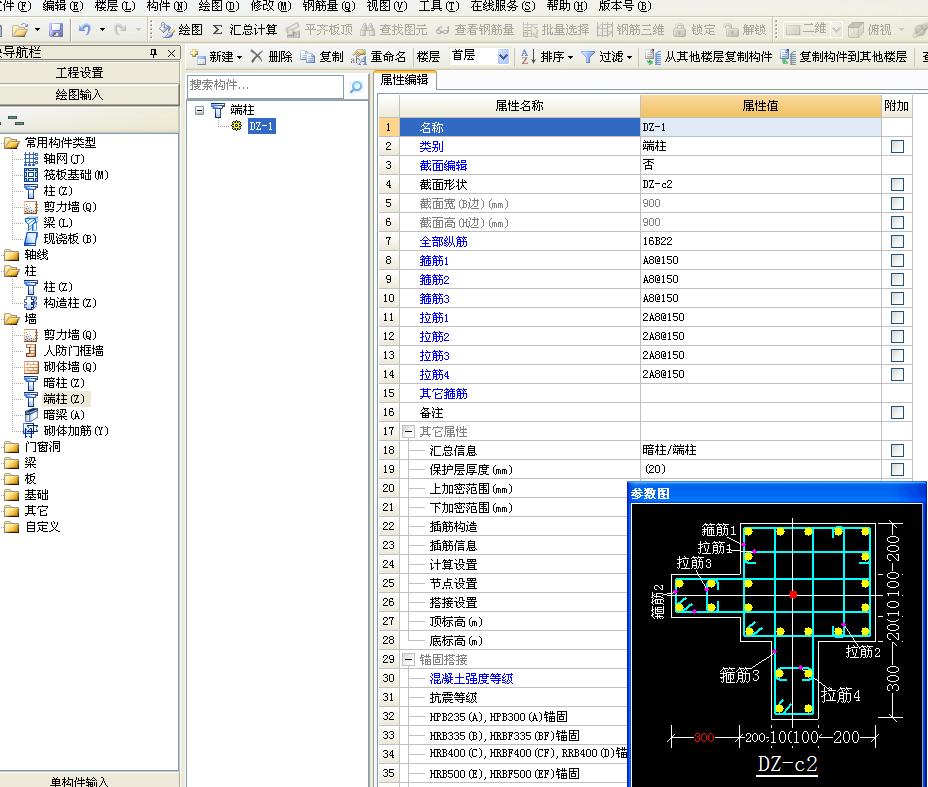Click the 重命名 rename button
Image resolution: width=928 pixels, height=787 pixels.
(379, 57)
